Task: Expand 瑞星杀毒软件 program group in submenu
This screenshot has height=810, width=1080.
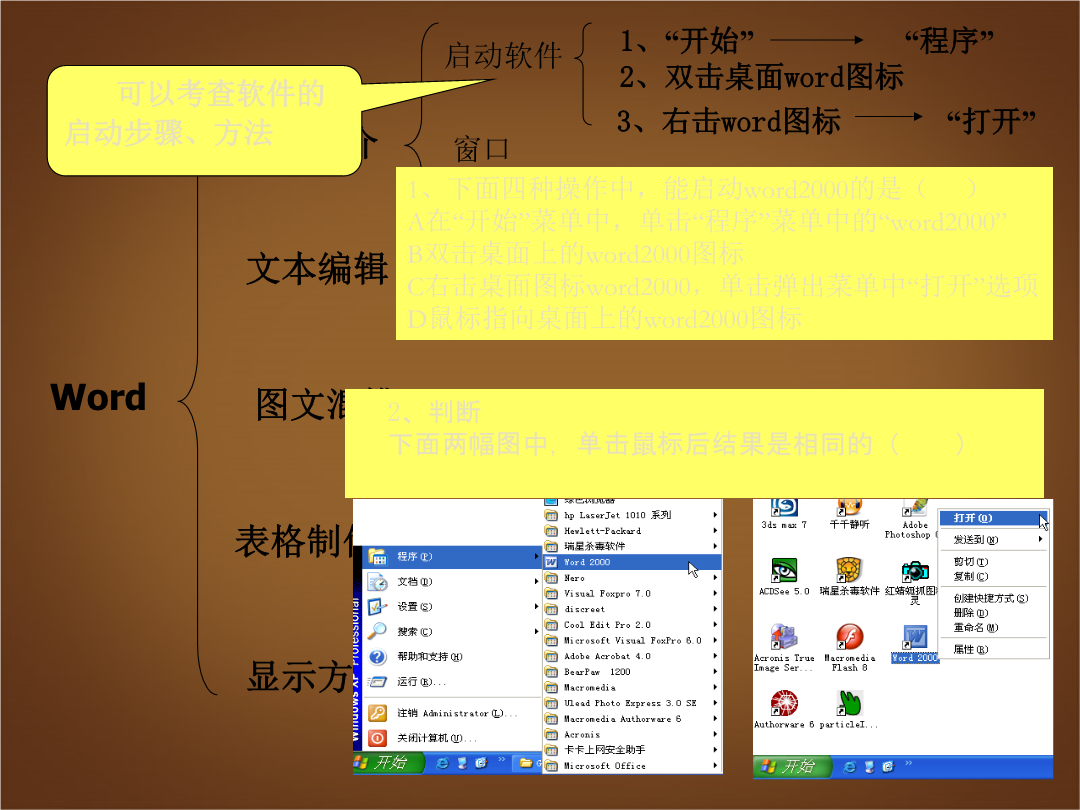Action: [x=632, y=546]
